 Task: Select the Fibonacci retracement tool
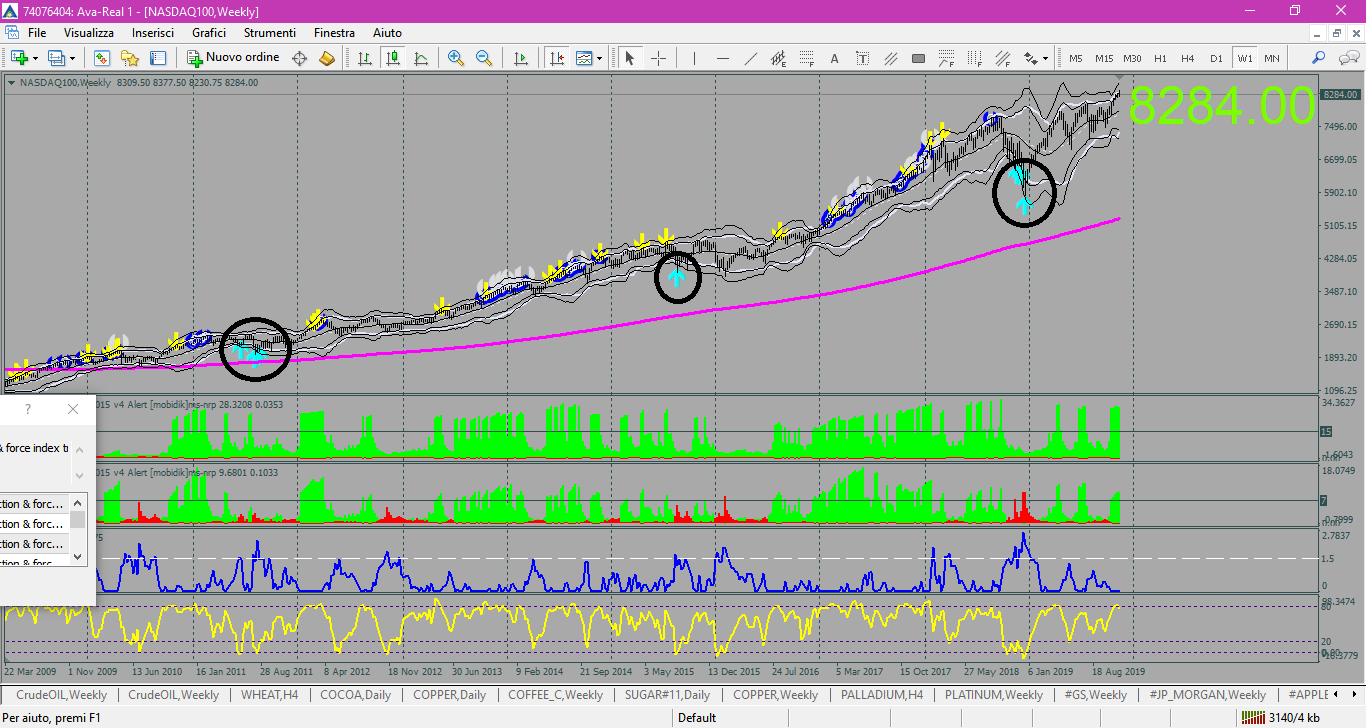click(x=806, y=58)
